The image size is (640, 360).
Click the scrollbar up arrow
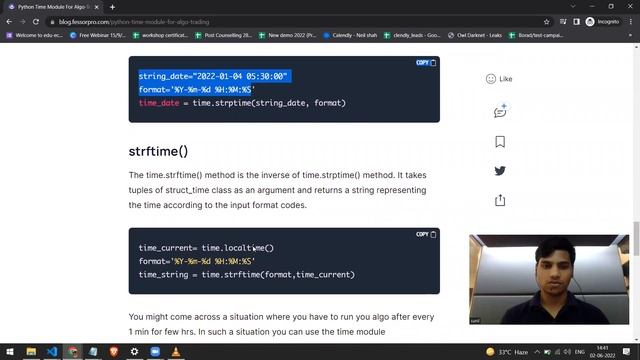[x=636, y=47]
